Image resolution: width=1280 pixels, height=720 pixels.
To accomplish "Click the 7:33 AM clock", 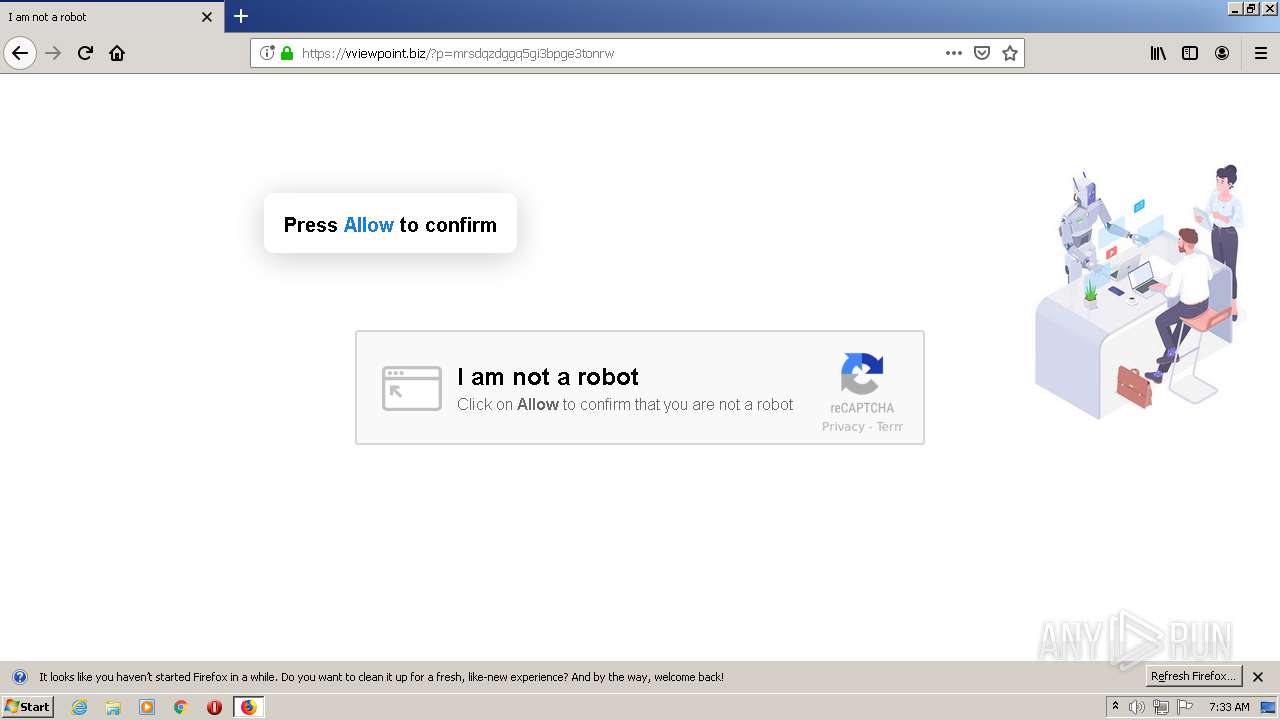I will coord(1229,707).
